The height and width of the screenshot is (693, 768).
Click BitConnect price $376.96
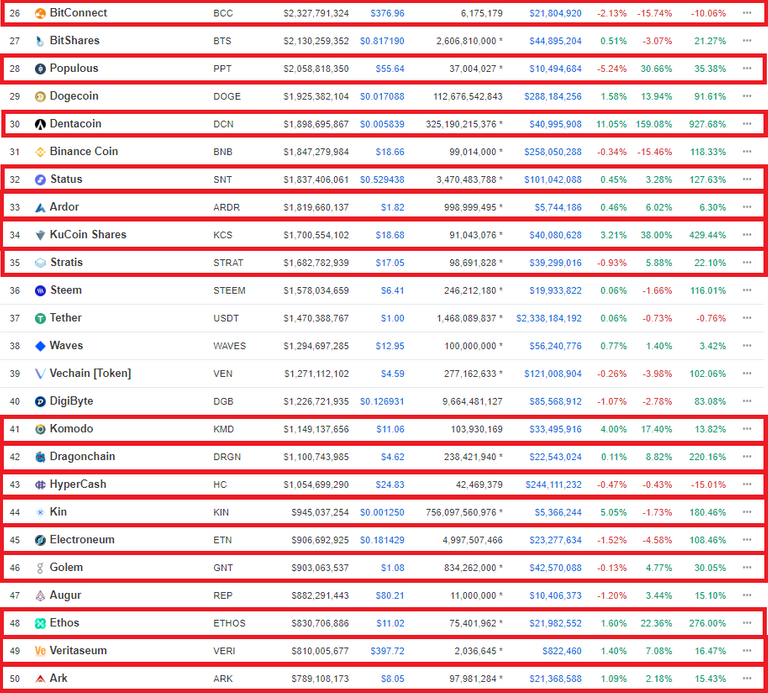(x=387, y=13)
